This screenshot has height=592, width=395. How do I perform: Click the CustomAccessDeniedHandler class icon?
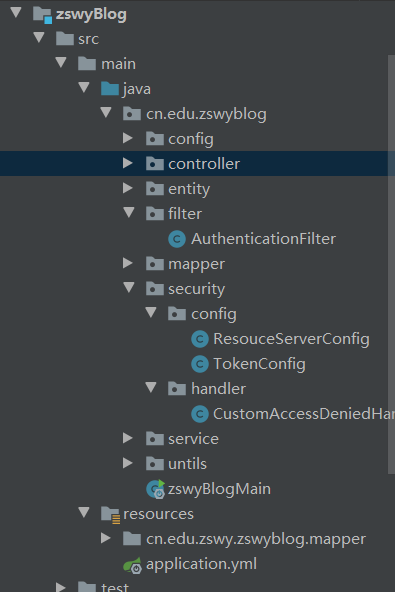click(x=200, y=414)
